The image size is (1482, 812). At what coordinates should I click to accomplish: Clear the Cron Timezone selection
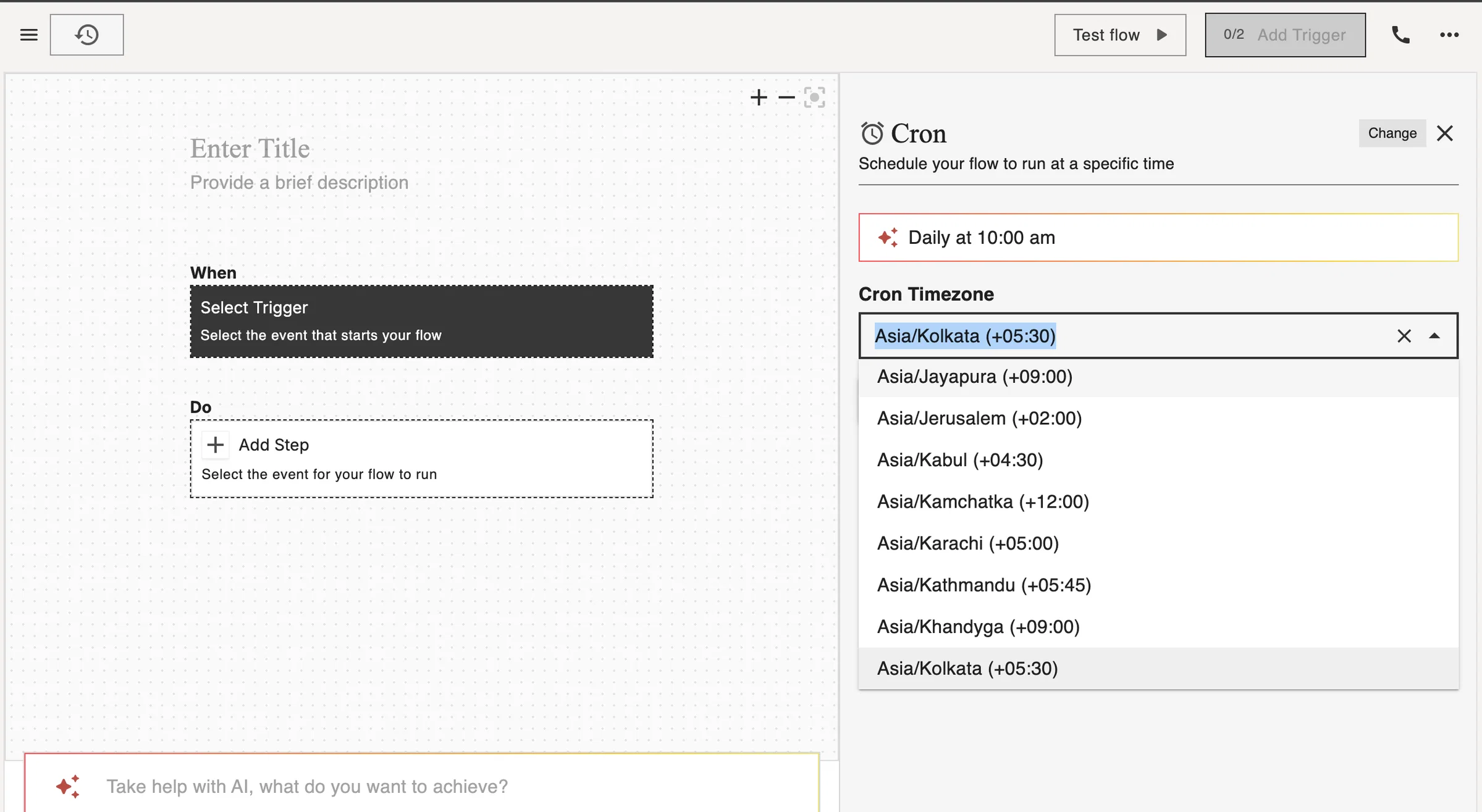1404,336
